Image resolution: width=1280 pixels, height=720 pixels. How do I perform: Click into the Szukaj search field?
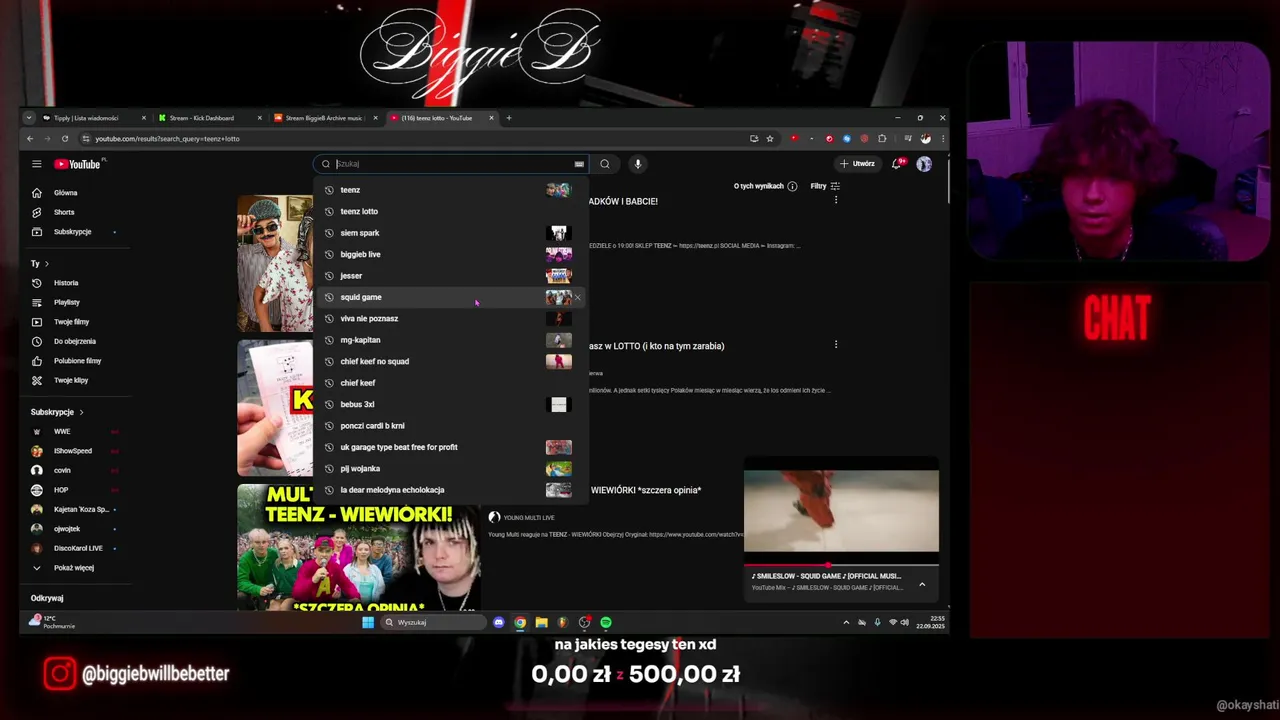[x=452, y=164]
